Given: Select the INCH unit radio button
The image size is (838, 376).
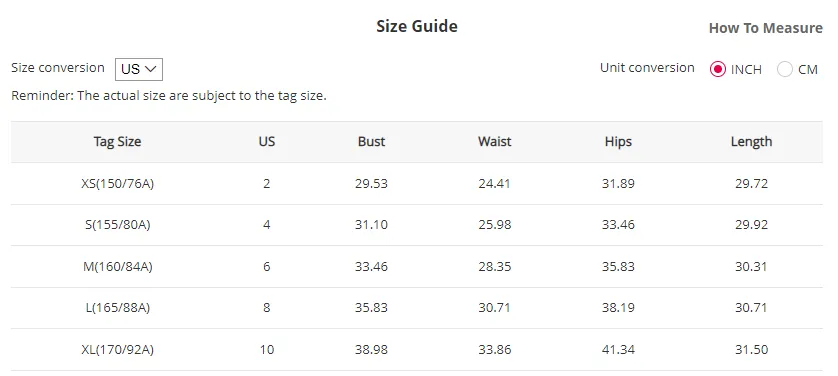Looking at the screenshot, I should [718, 69].
